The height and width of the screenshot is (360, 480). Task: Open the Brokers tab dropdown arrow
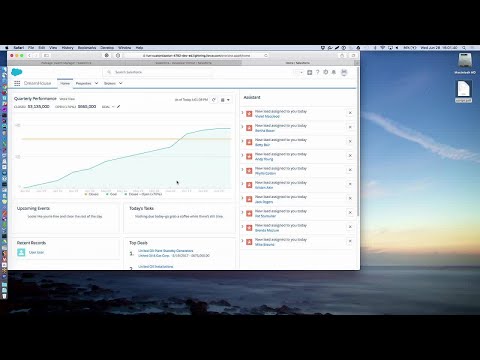point(121,83)
